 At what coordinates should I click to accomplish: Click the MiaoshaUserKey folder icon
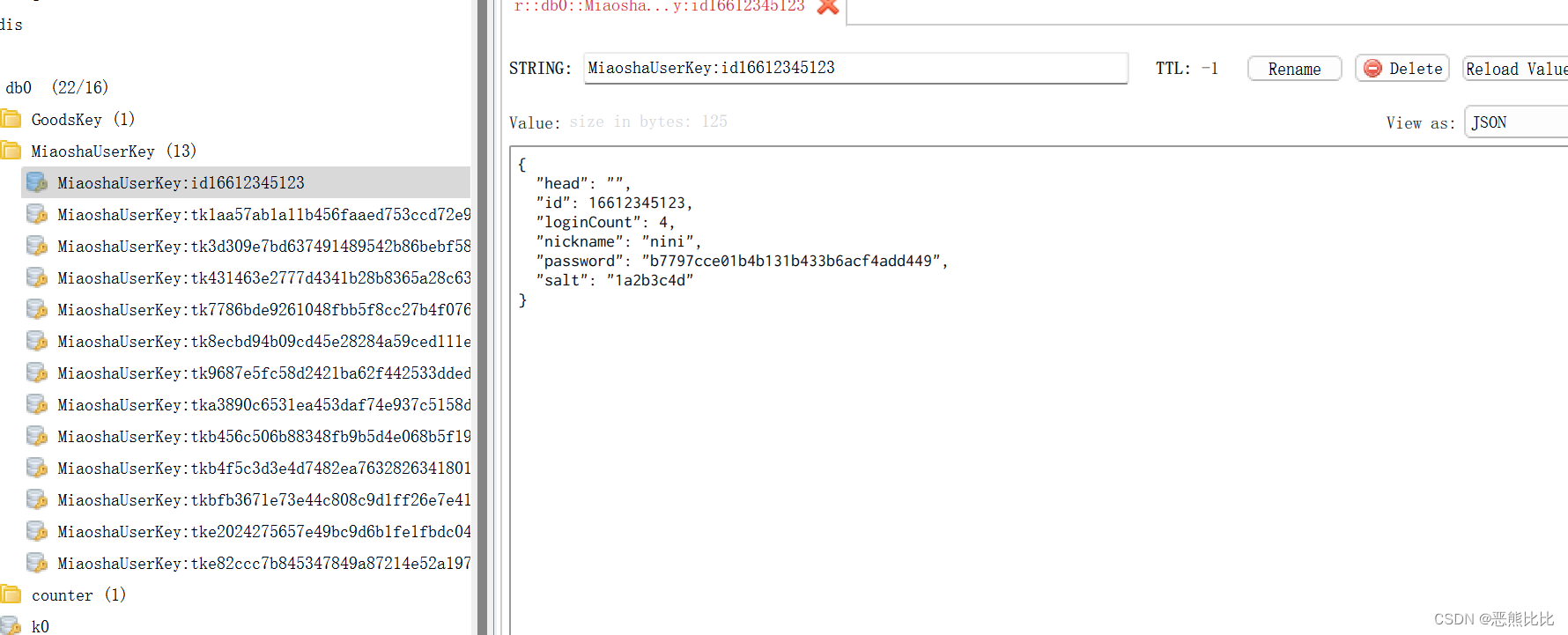(x=11, y=151)
